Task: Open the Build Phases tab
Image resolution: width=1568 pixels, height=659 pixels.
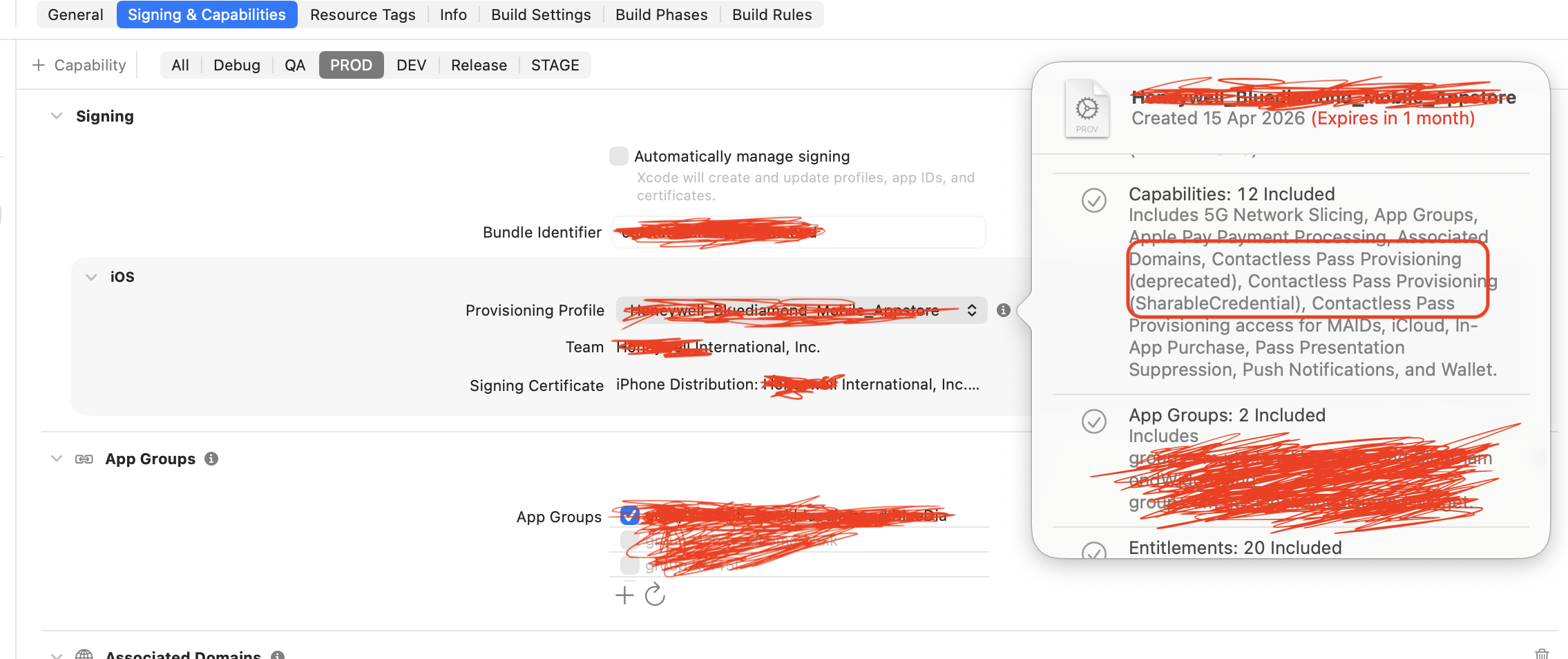Action: click(661, 15)
